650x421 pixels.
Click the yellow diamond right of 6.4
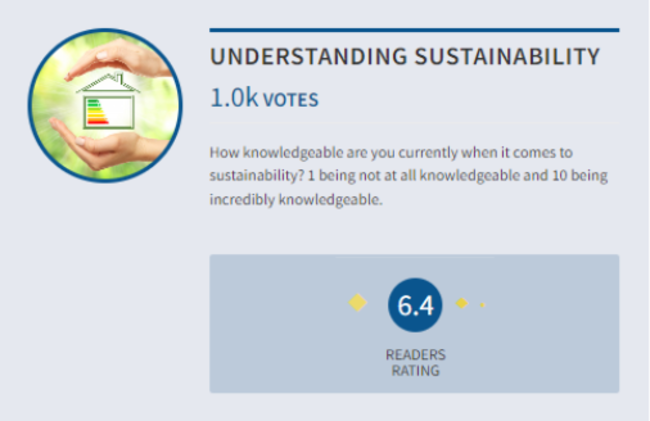tap(461, 303)
